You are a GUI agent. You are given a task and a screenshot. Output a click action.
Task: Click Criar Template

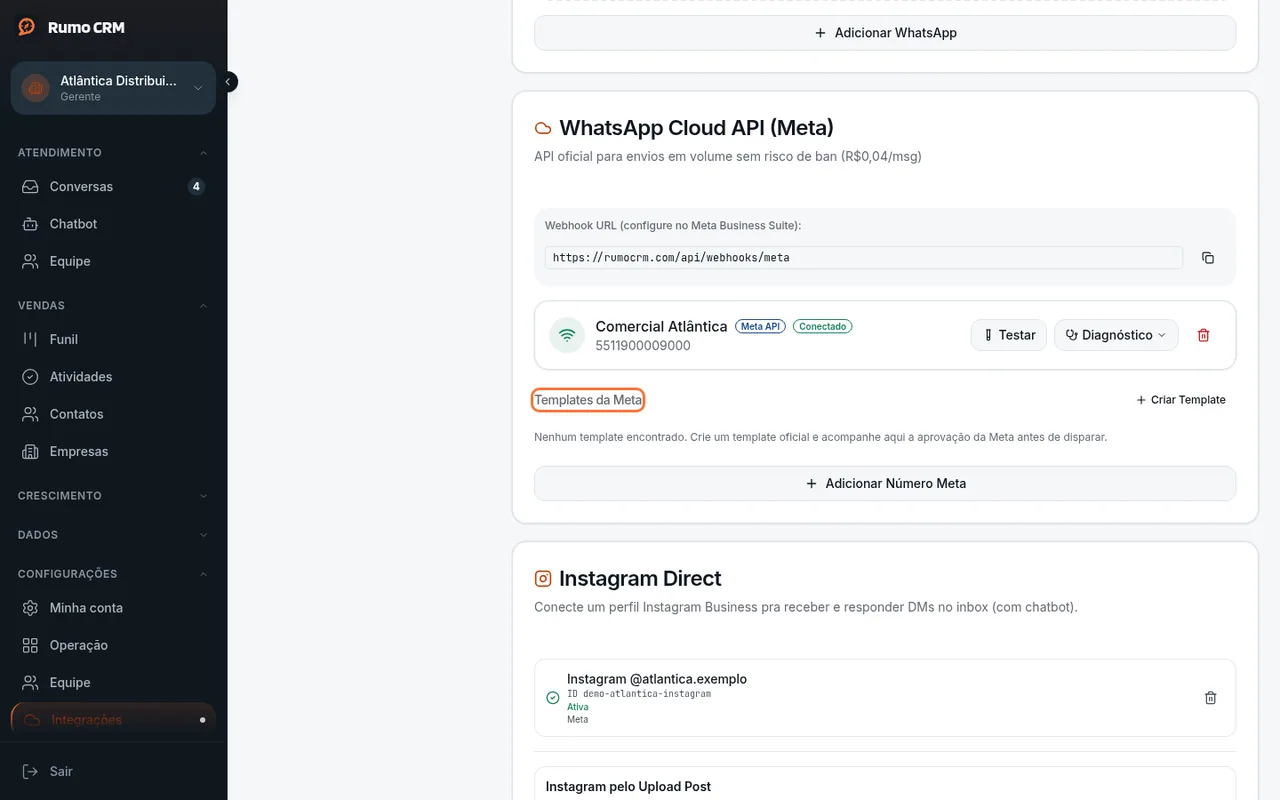click(x=1180, y=400)
